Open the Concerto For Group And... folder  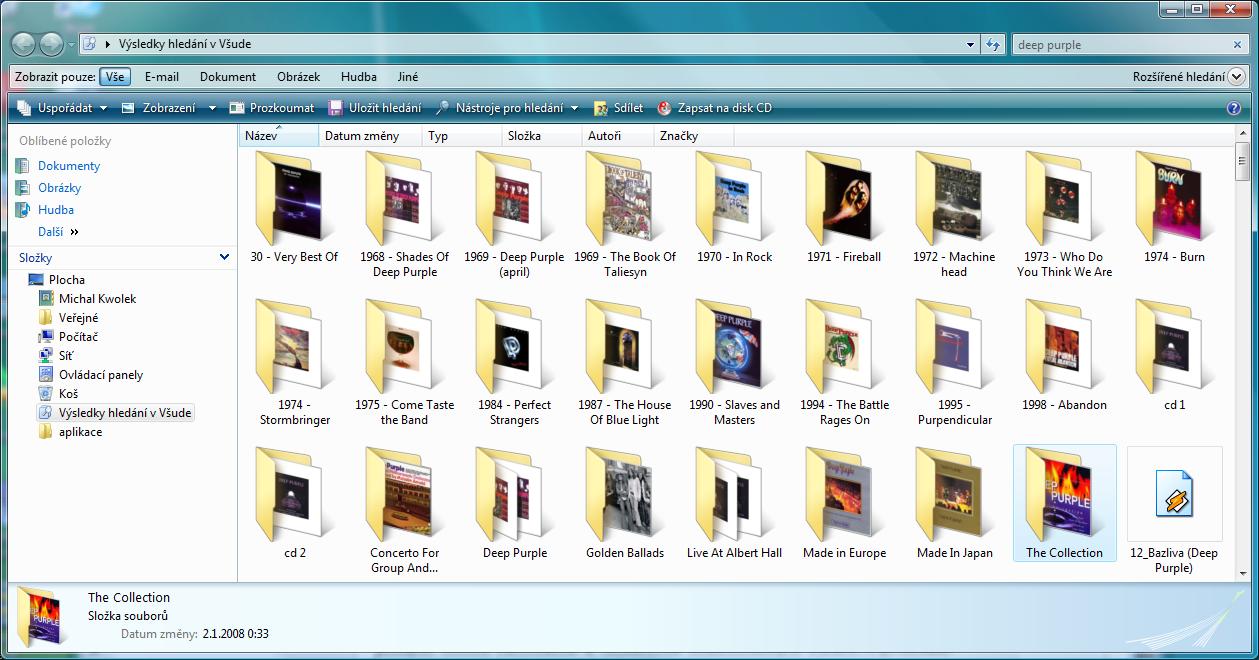pyautogui.click(x=405, y=511)
